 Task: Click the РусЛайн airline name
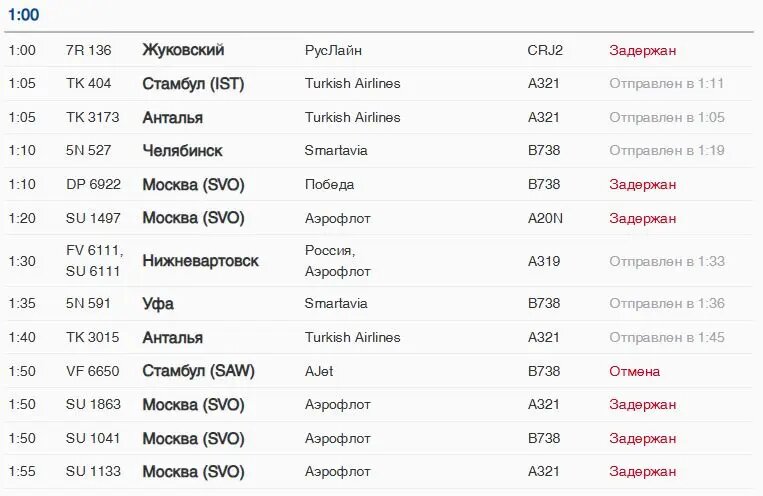(x=333, y=50)
